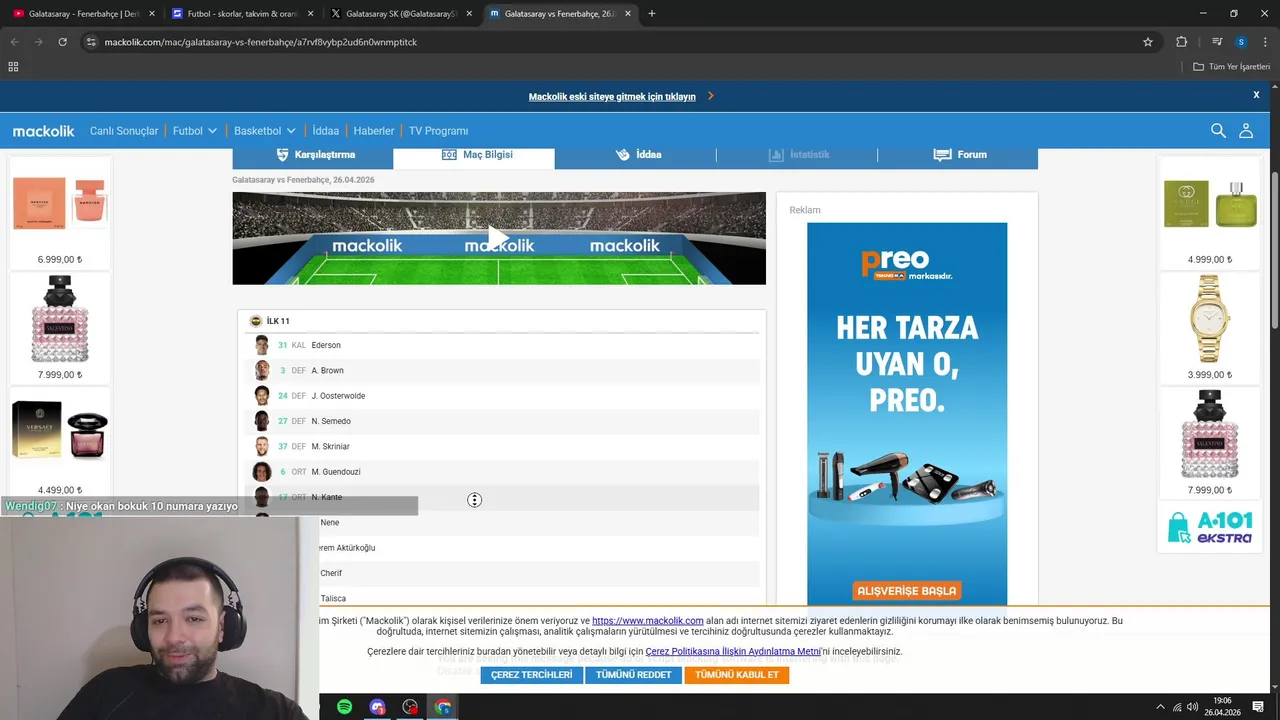Close the Galatasaray SK X tab

[x=469, y=14]
